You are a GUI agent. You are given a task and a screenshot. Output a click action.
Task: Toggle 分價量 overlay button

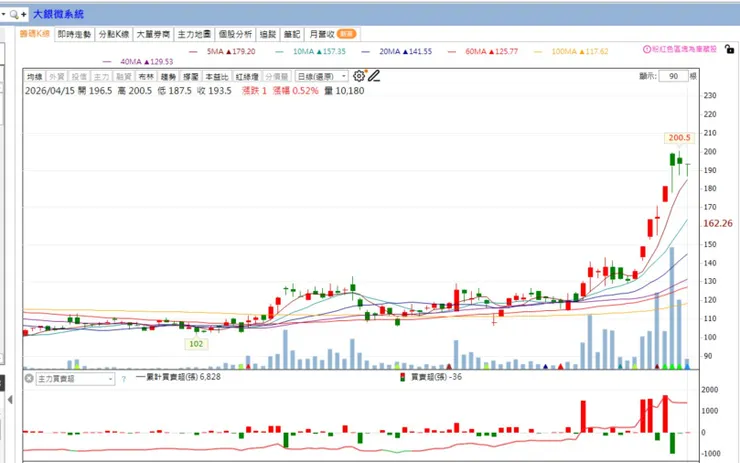[277, 76]
